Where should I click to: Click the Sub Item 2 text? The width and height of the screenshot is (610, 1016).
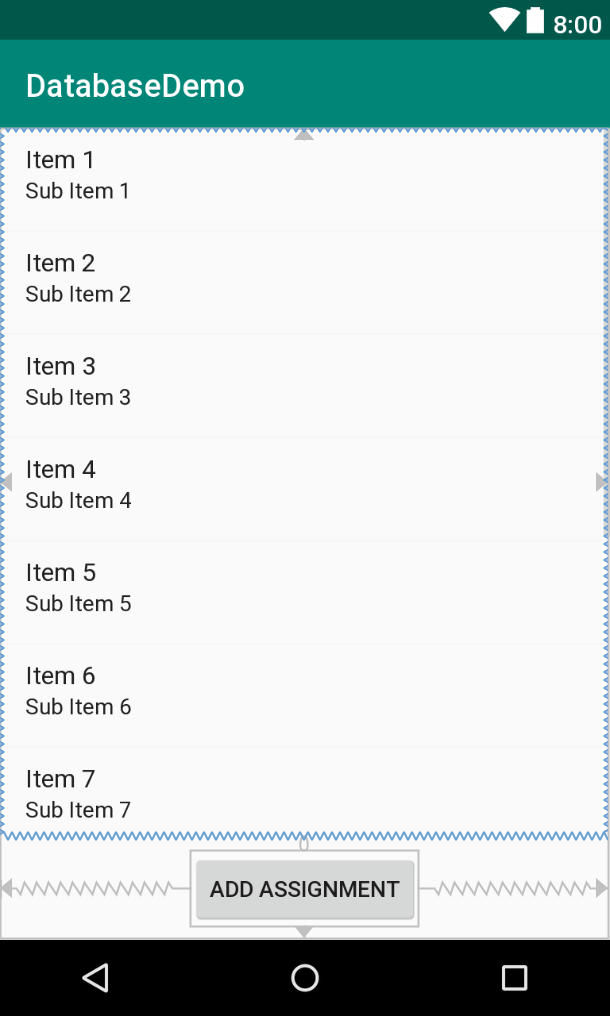[x=77, y=294]
